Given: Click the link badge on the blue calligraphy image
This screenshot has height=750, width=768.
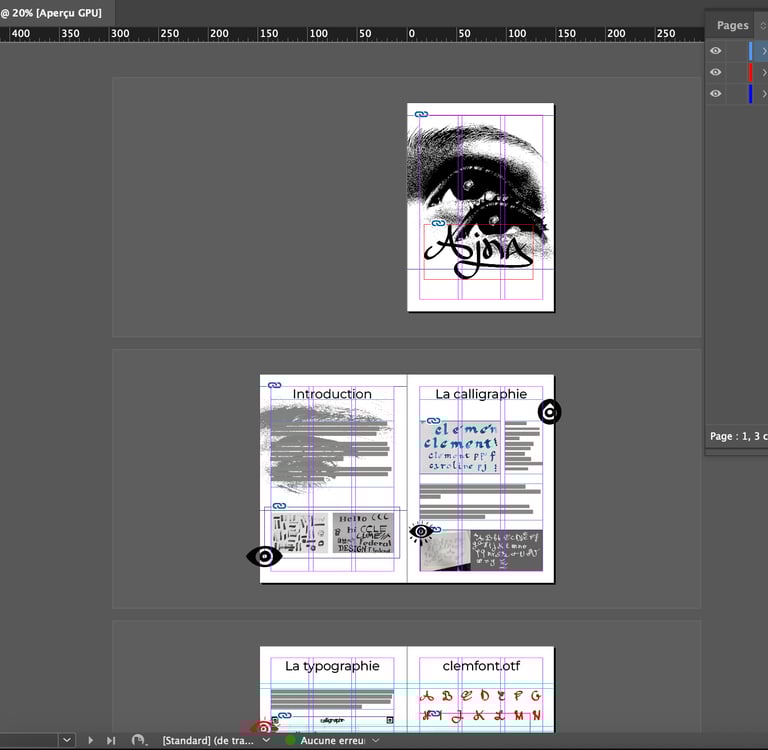Looking at the screenshot, I should (x=433, y=420).
